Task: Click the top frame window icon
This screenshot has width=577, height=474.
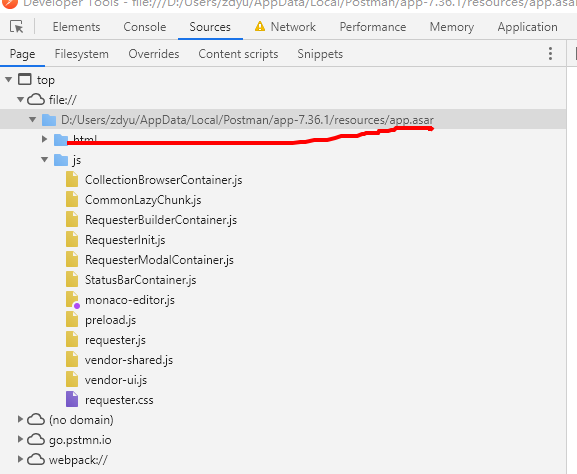Action: [x=25, y=79]
